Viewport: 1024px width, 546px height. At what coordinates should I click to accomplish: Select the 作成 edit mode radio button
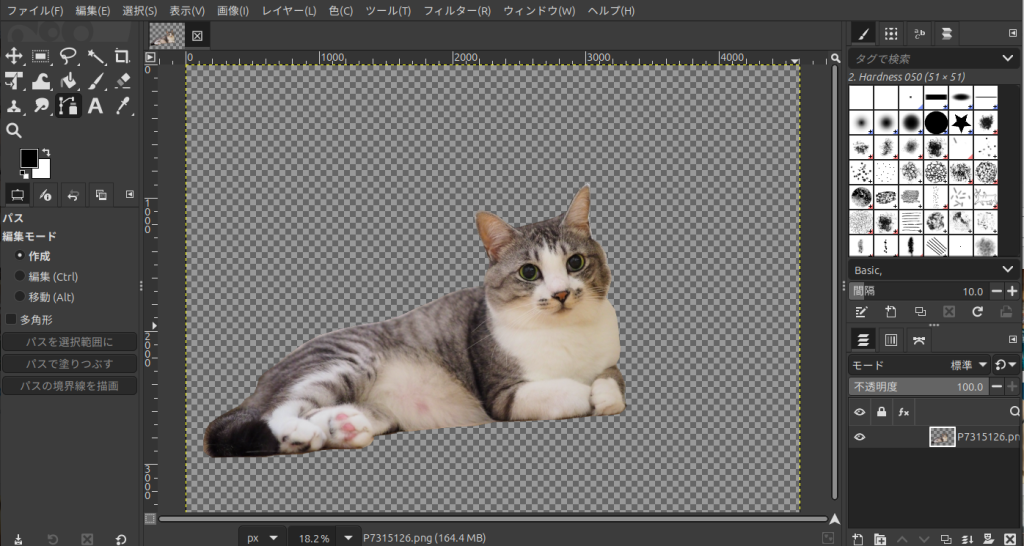tap(20, 257)
